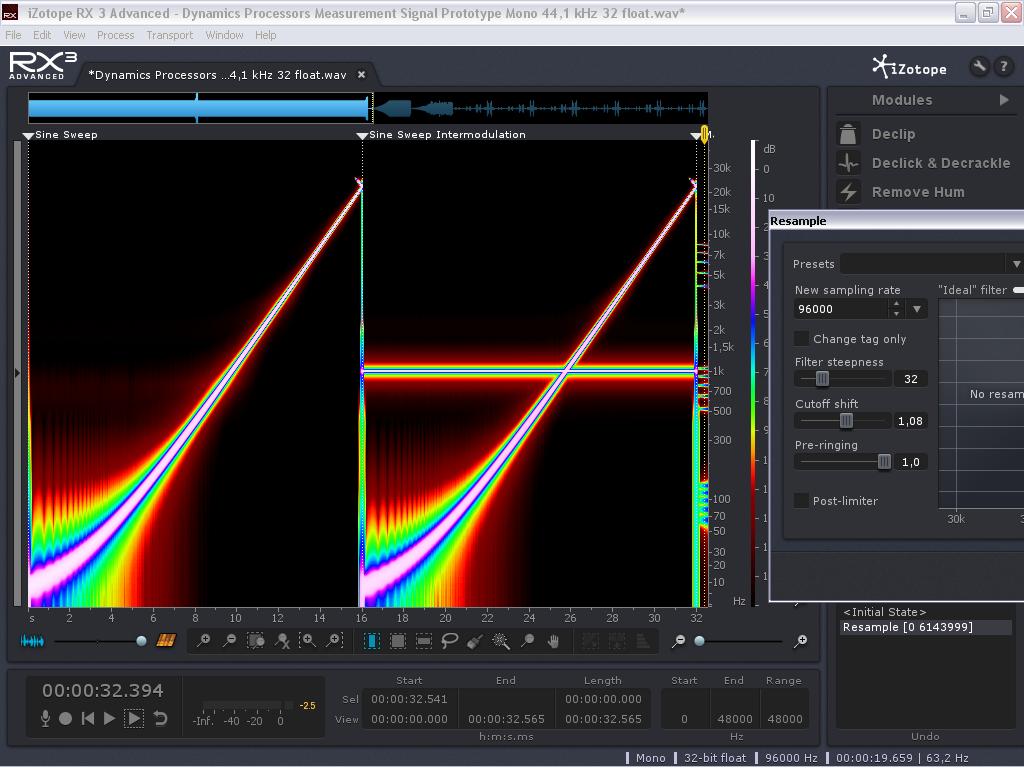Open preferences with the wrench icon
The width and height of the screenshot is (1024, 768).
point(979,67)
